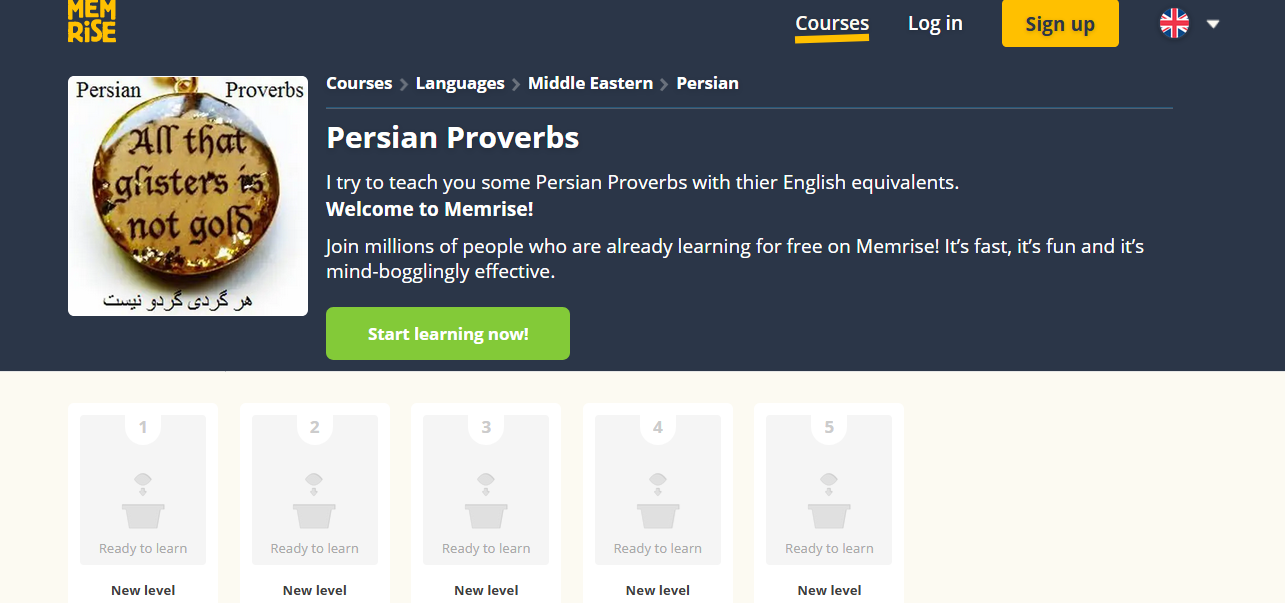Go to Courses breadcrumb link
The height and width of the screenshot is (603, 1285).
(359, 83)
